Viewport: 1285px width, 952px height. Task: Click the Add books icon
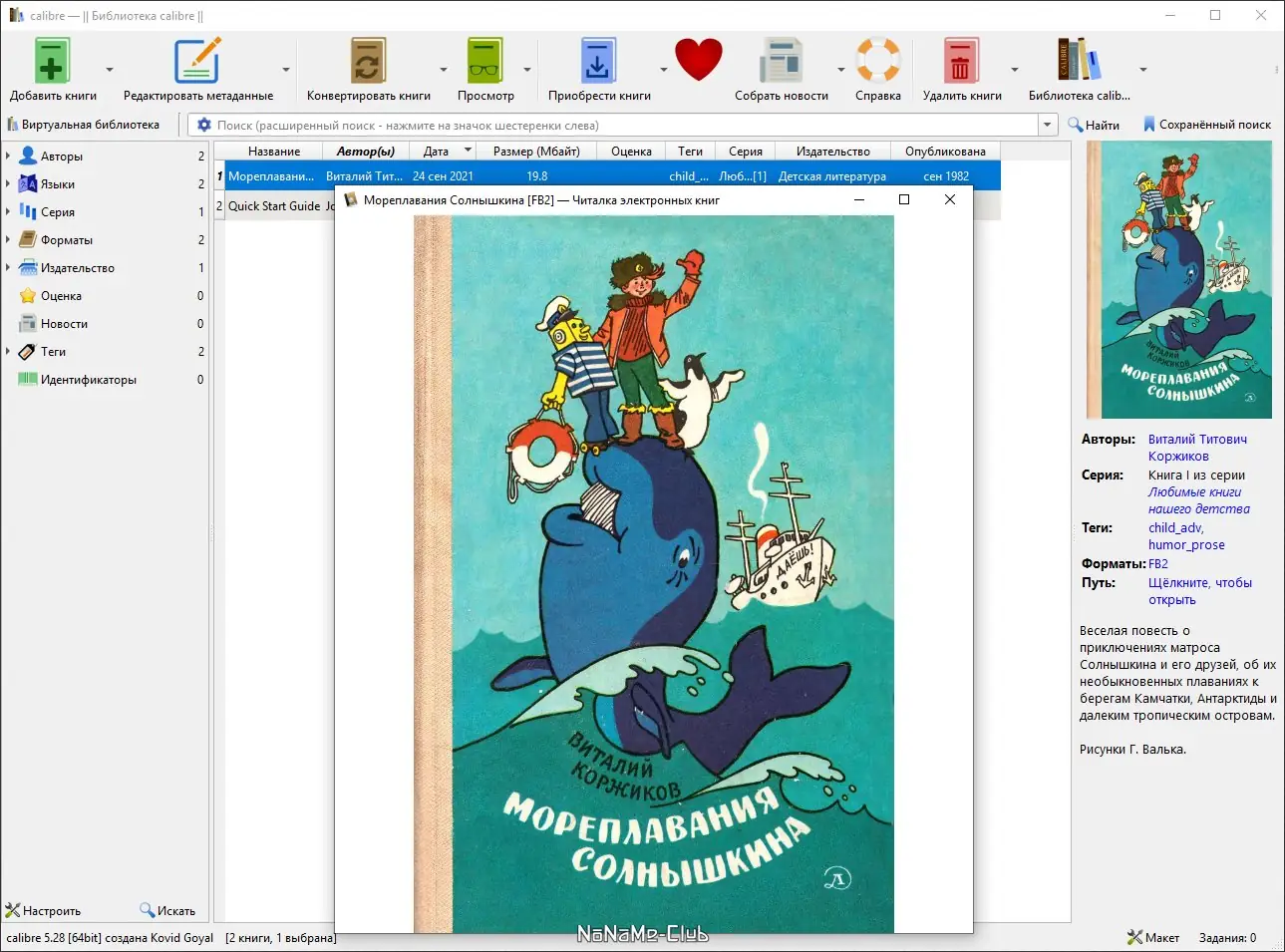52,61
